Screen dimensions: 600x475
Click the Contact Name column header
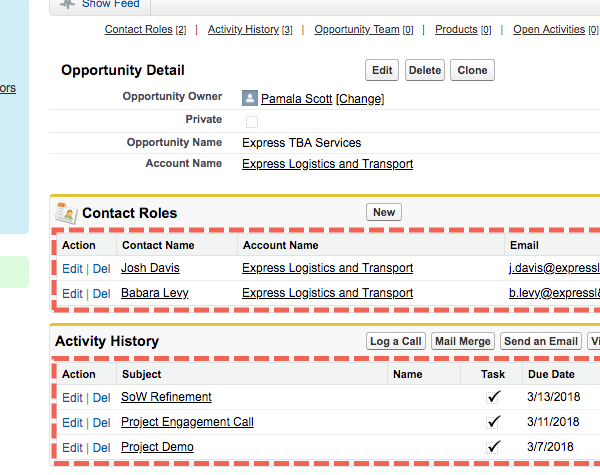coord(158,245)
